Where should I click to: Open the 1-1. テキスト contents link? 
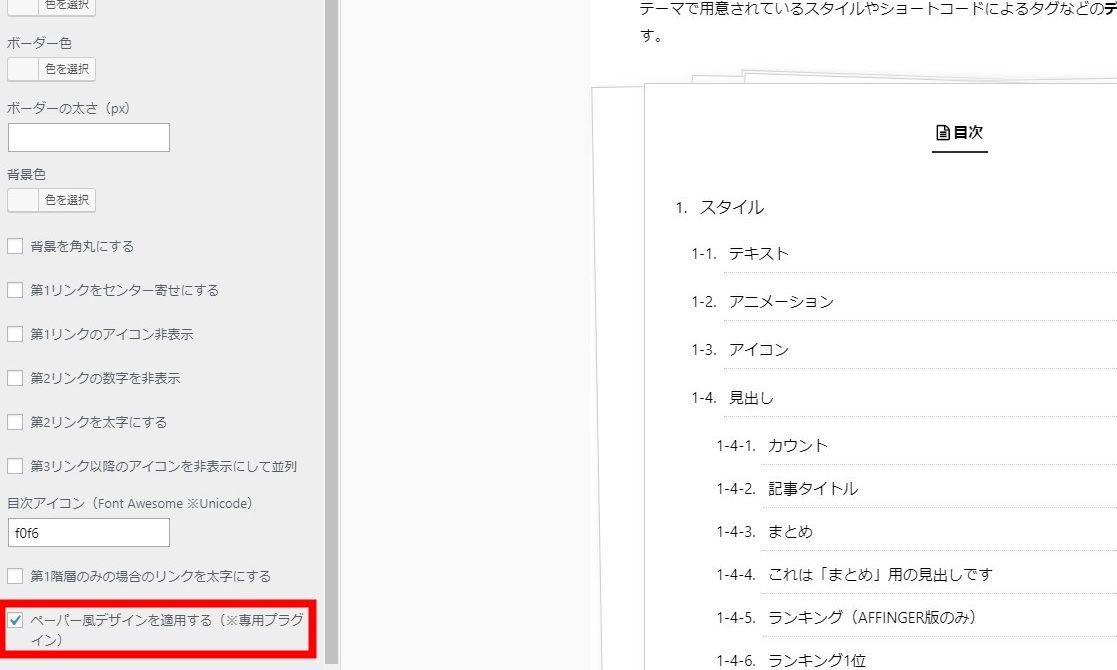click(x=758, y=254)
